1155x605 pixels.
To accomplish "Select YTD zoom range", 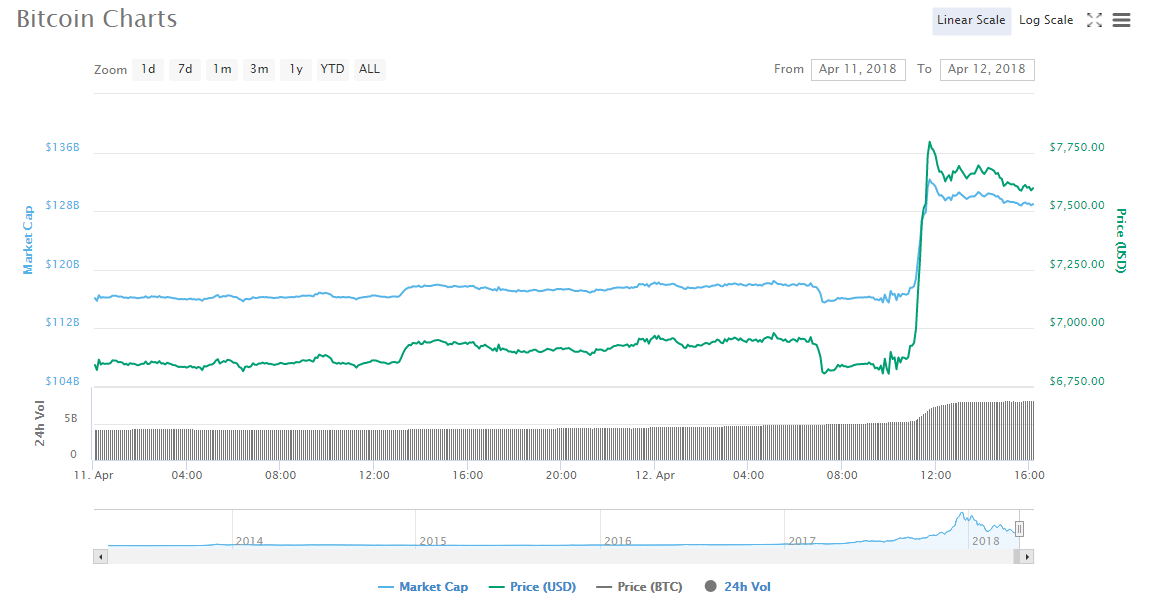I will pos(332,69).
